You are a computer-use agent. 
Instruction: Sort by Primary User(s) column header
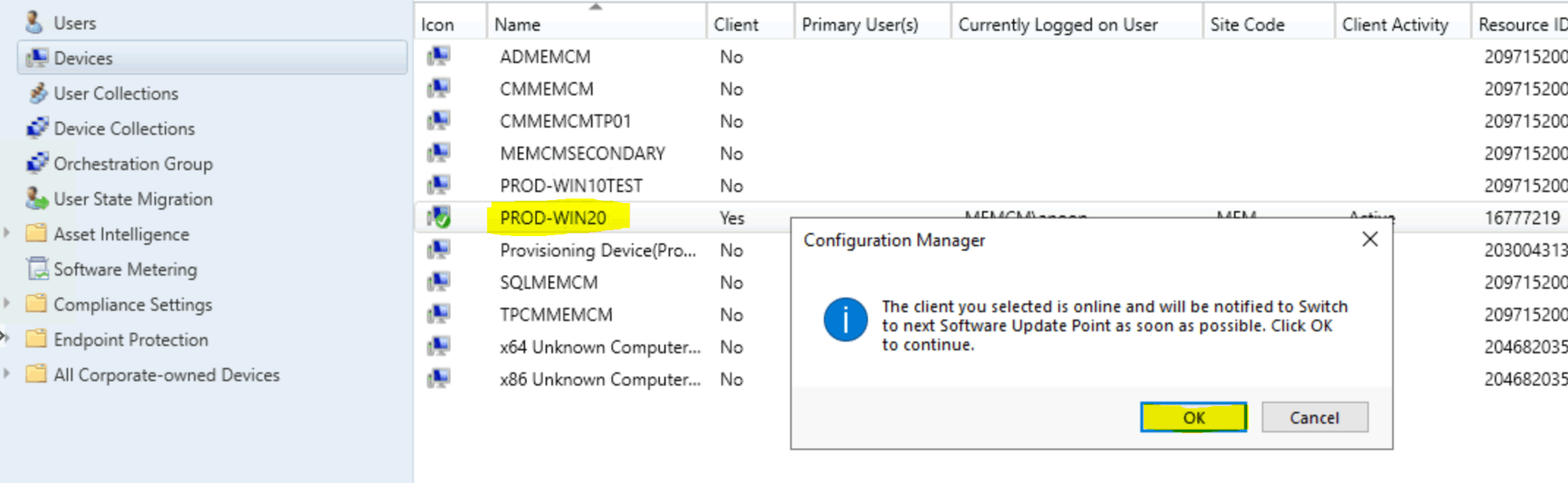tap(873, 24)
